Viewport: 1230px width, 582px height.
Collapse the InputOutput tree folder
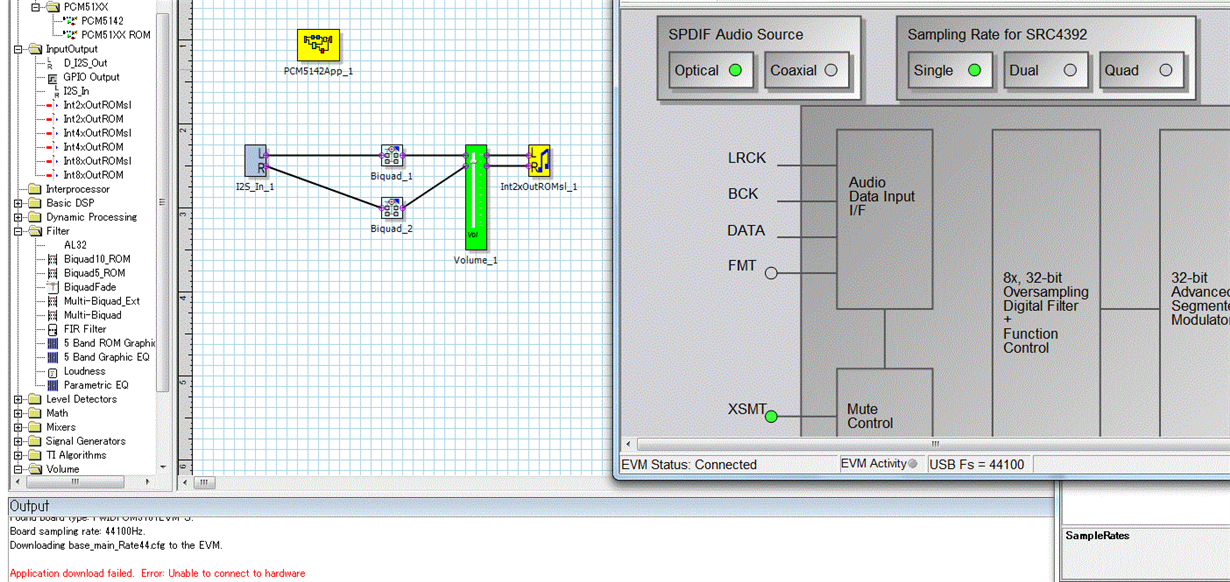(19, 48)
